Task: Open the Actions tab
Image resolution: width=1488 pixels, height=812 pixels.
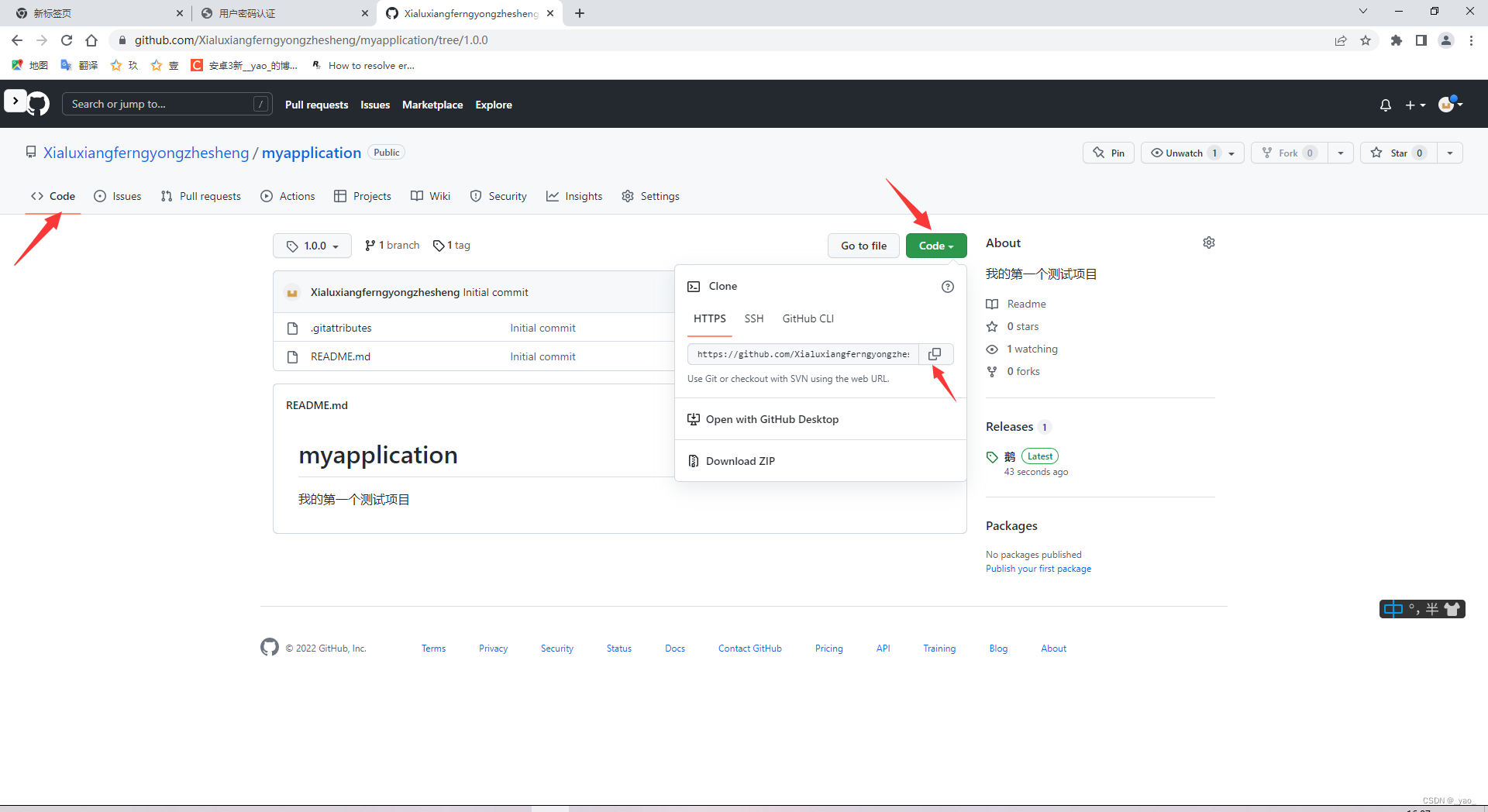Action: pos(288,196)
